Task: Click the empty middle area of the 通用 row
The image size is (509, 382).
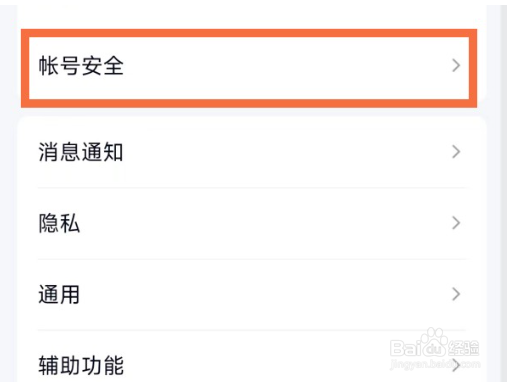Action: coord(267,294)
